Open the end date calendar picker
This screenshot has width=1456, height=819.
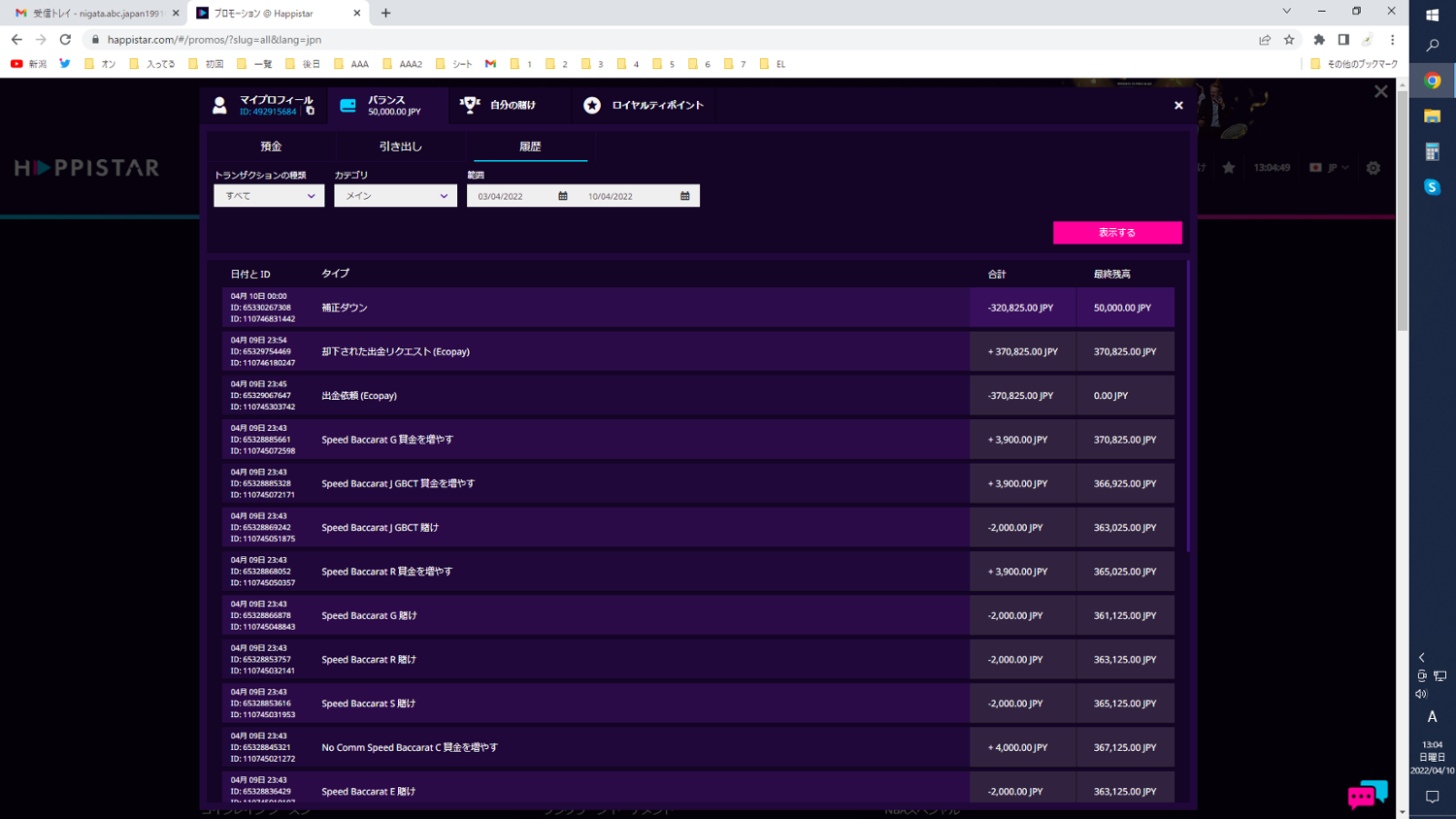pos(684,196)
